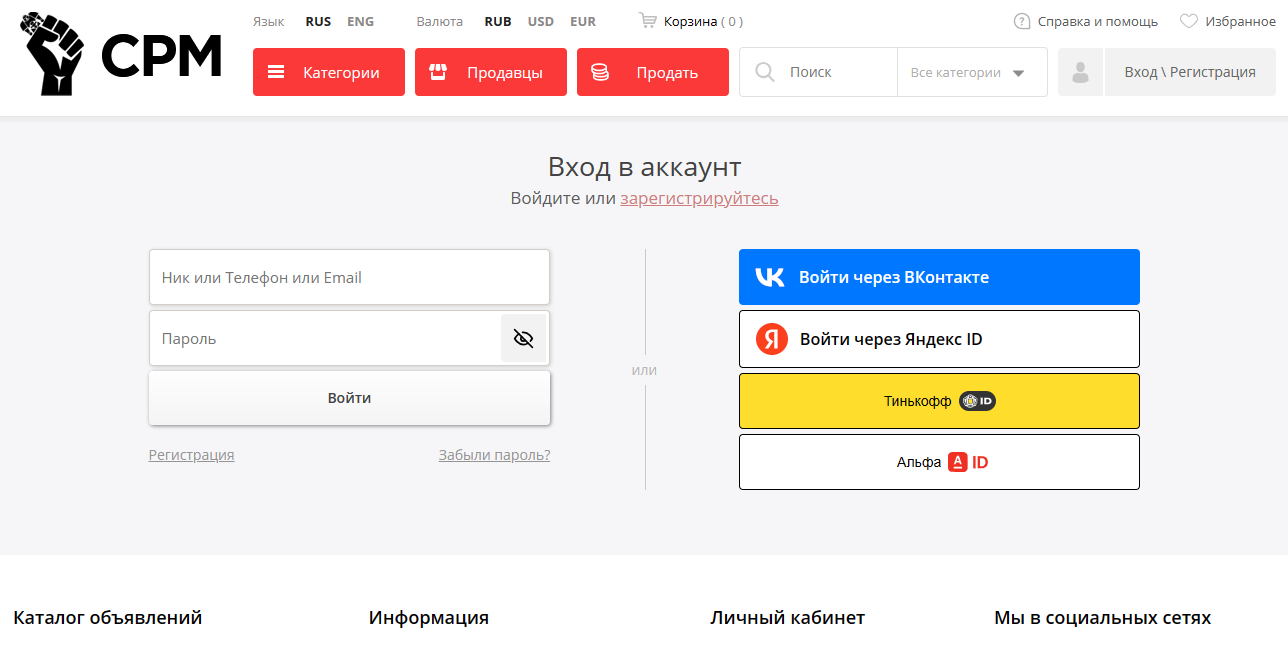Click Мы в социальных сетях heading
This screenshot has width=1288, height=645.
pyautogui.click(x=1102, y=617)
